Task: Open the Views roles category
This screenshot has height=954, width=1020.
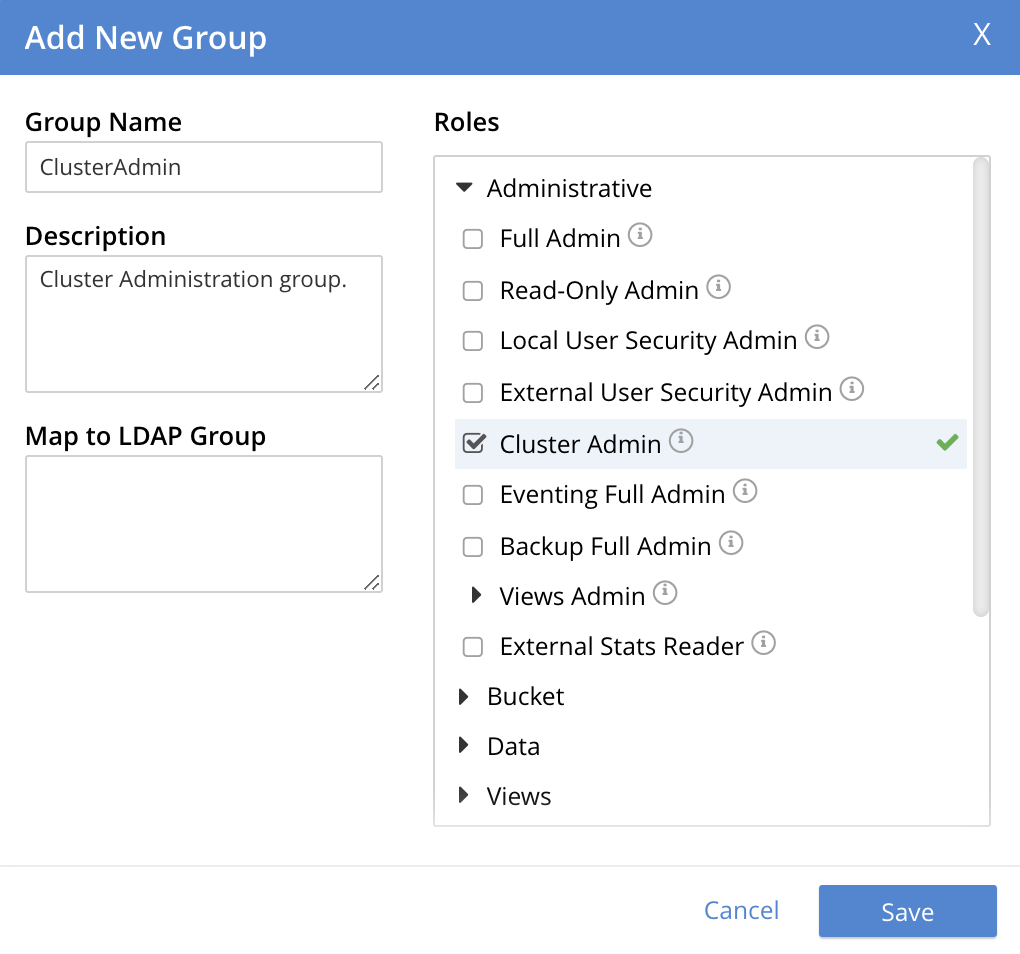Action: [x=464, y=796]
